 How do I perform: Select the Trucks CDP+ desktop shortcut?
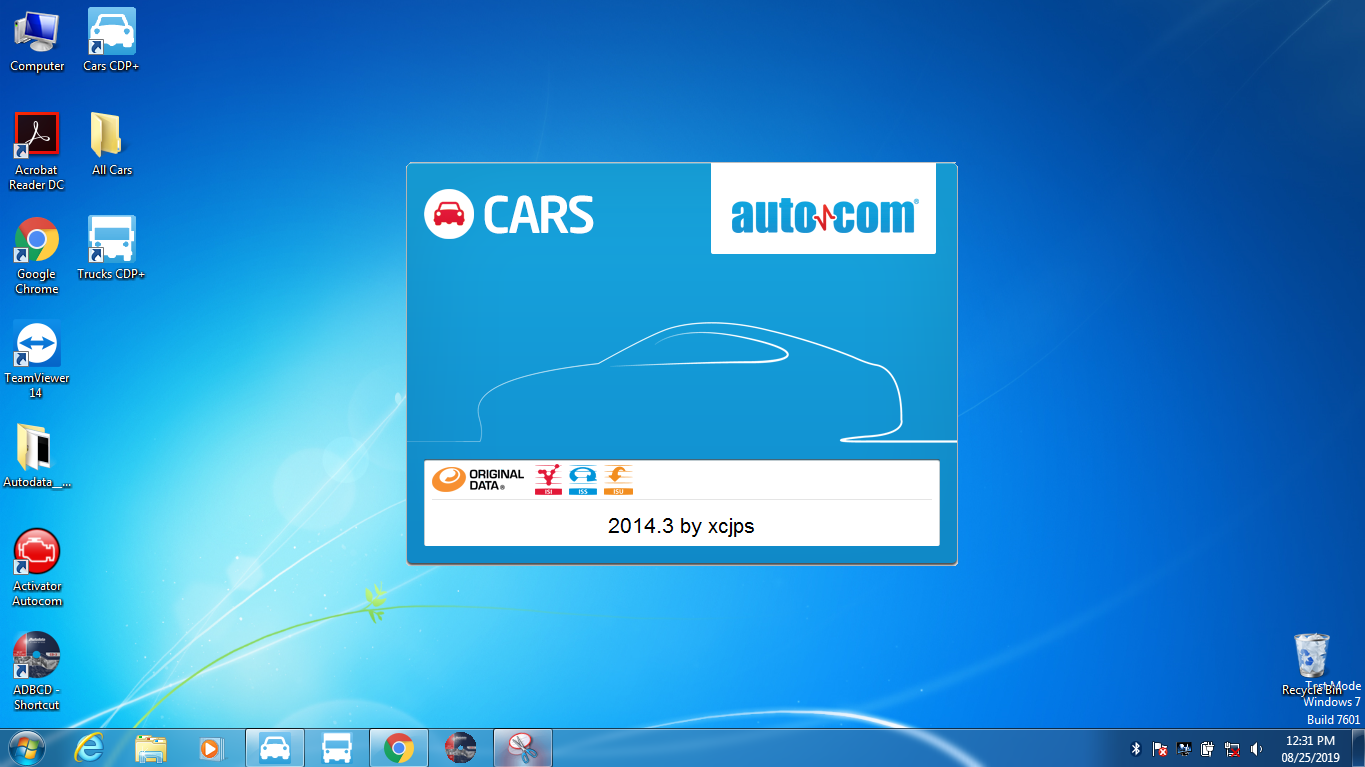pyautogui.click(x=111, y=248)
